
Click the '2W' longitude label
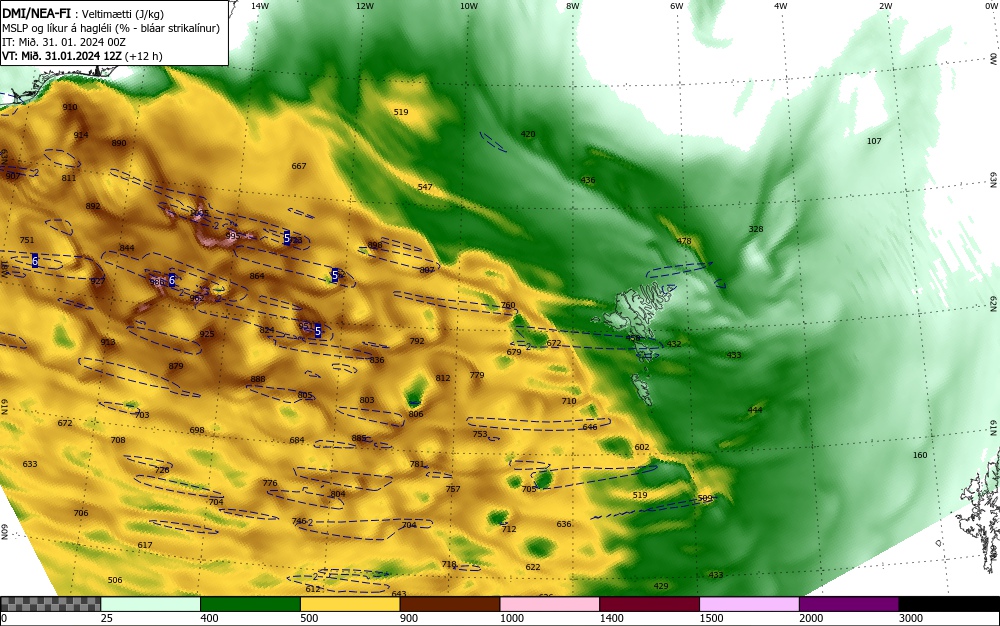pyautogui.click(x=885, y=6)
